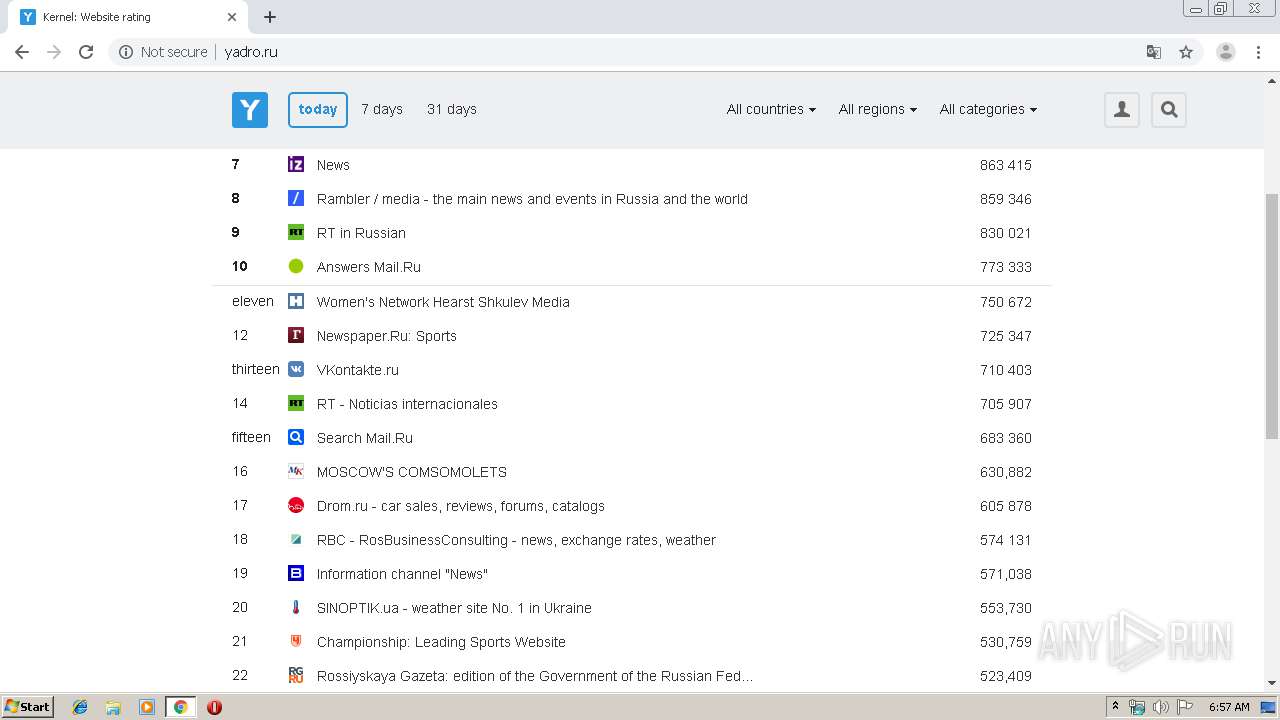This screenshot has height=720, width=1280.
Task: Reload the page
Action: pos(86,52)
